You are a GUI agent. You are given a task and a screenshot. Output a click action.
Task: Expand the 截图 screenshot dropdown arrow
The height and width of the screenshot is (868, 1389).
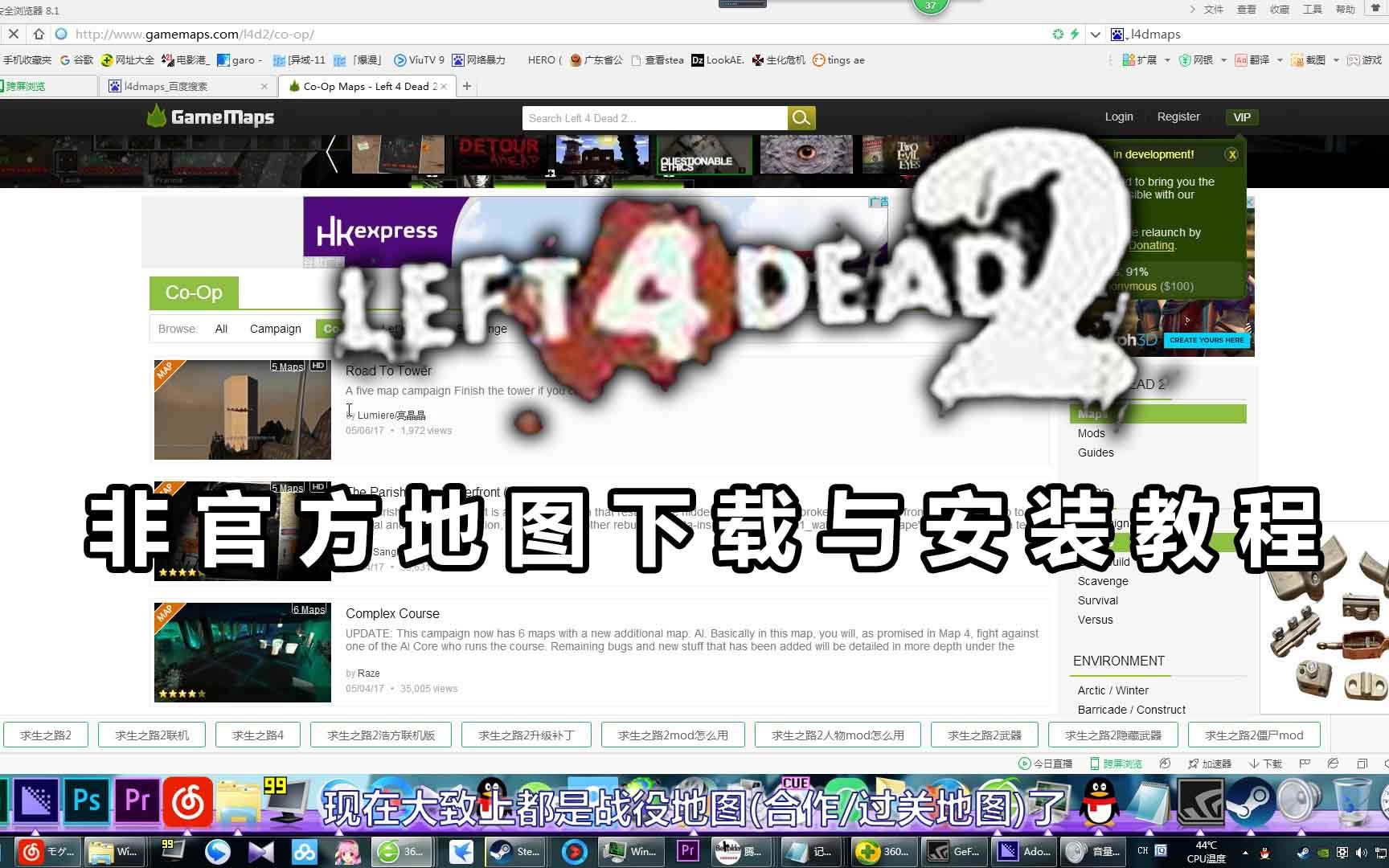[x=1336, y=60]
